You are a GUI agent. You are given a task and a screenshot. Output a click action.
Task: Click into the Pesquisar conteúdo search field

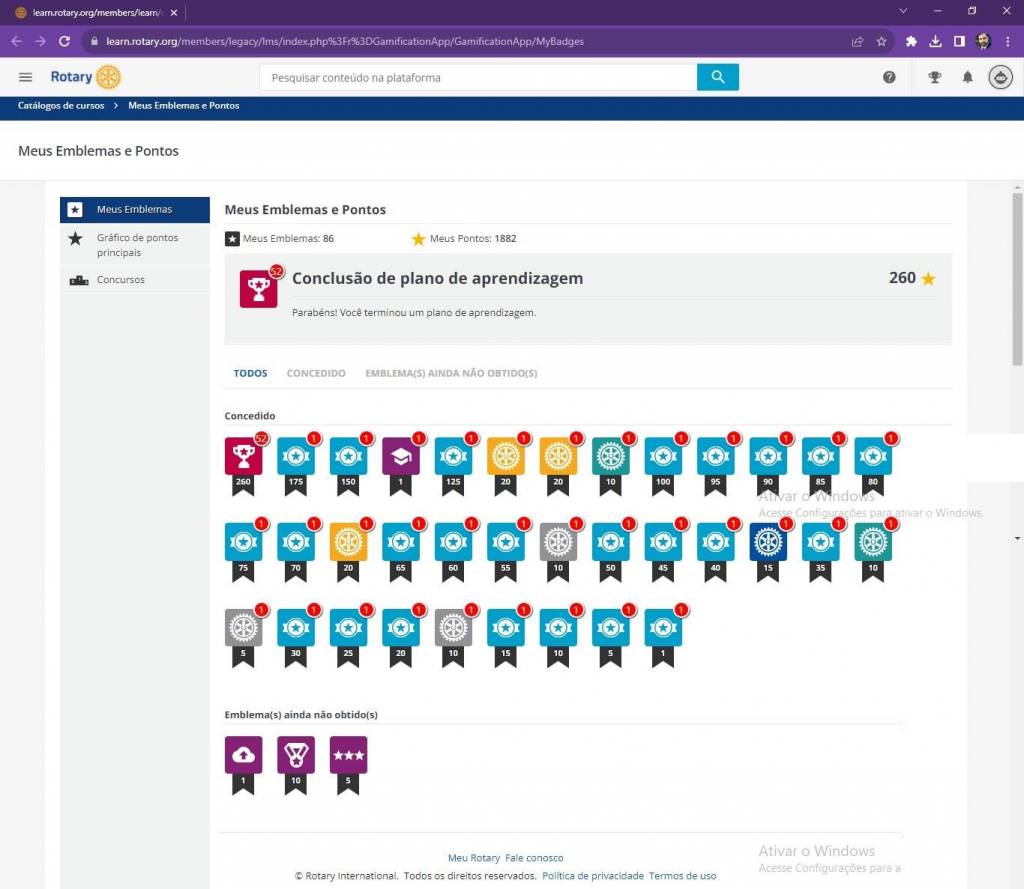[478, 77]
